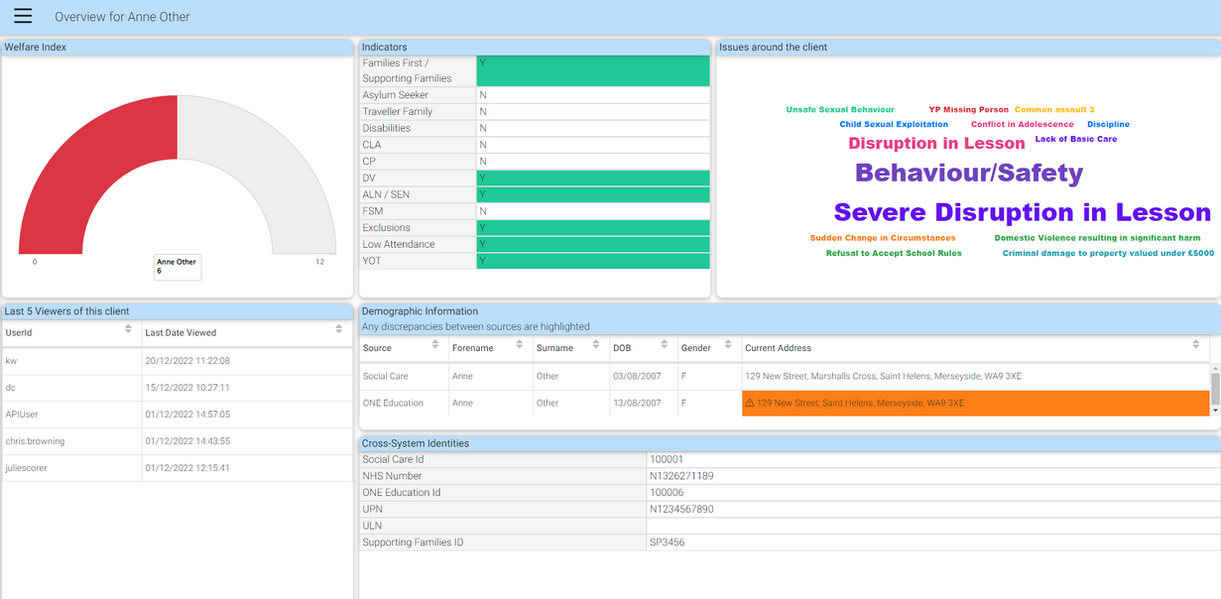Click the demographic table vertical scrollbar
Viewport: 1221px width, 599px height.
coord(1215,388)
